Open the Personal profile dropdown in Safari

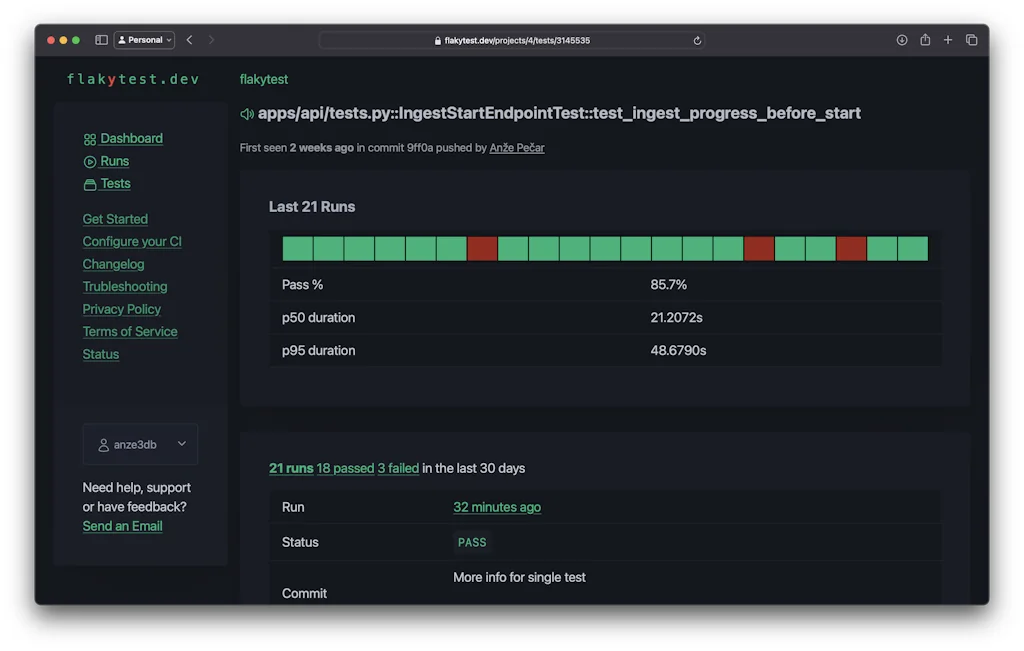coord(143,39)
